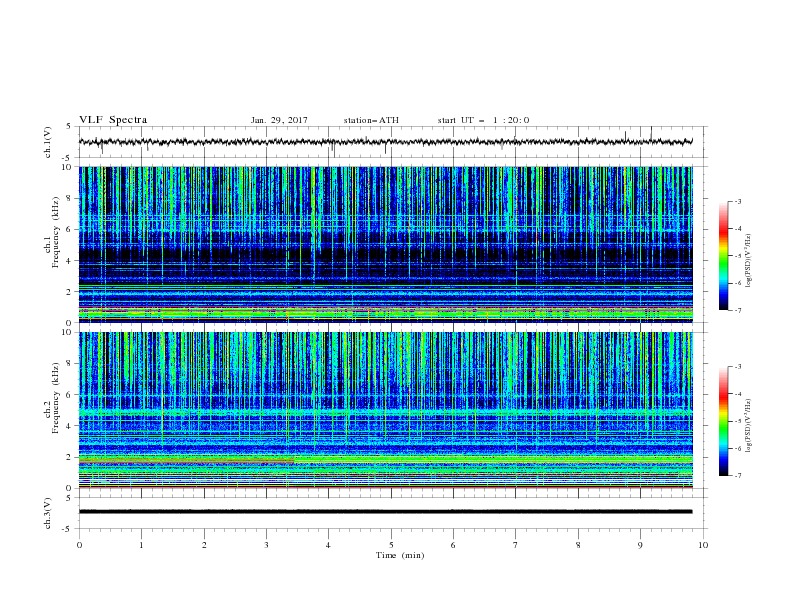
Task: Select the "Time (min)" axis title
Action: [400, 555]
